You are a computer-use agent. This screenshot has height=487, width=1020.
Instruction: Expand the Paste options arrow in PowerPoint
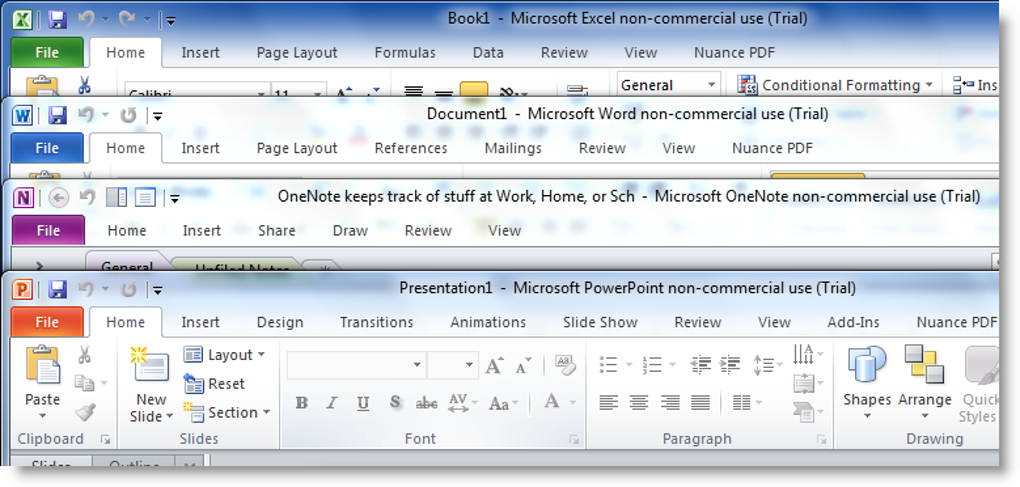(x=42, y=416)
